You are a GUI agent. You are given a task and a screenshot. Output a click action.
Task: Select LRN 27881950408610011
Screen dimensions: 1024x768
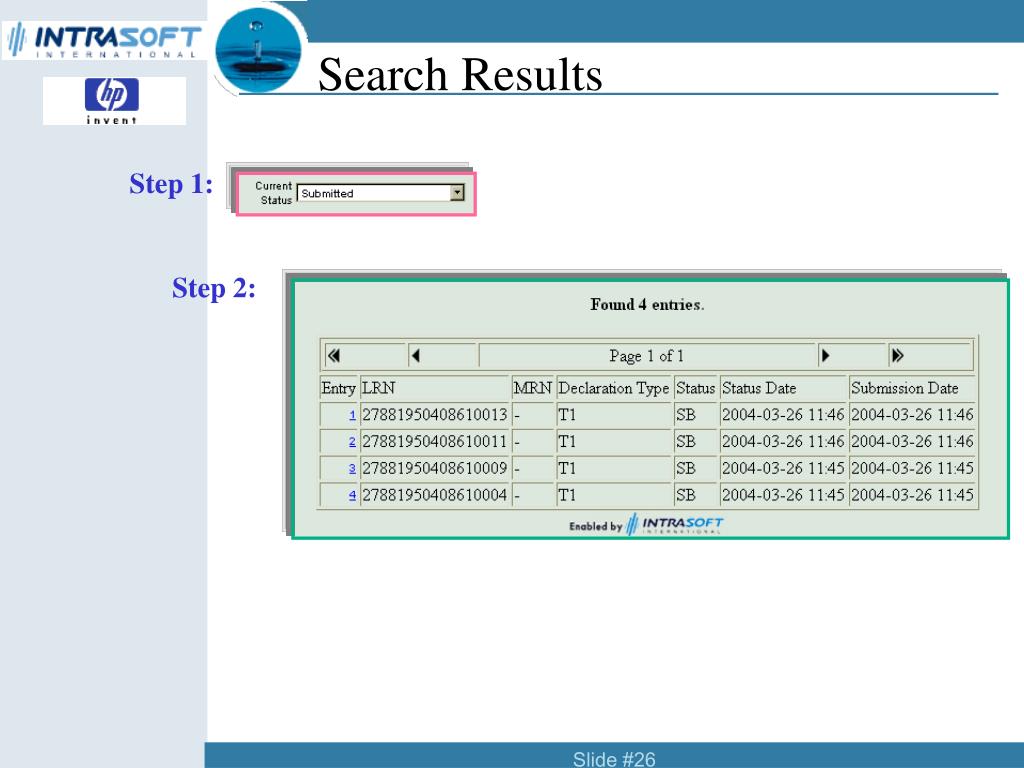(434, 442)
